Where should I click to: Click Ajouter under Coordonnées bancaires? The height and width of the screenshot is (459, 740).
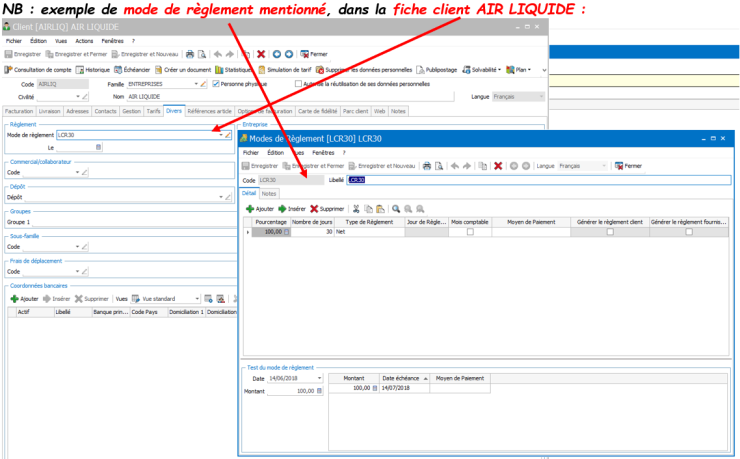(x=25, y=299)
